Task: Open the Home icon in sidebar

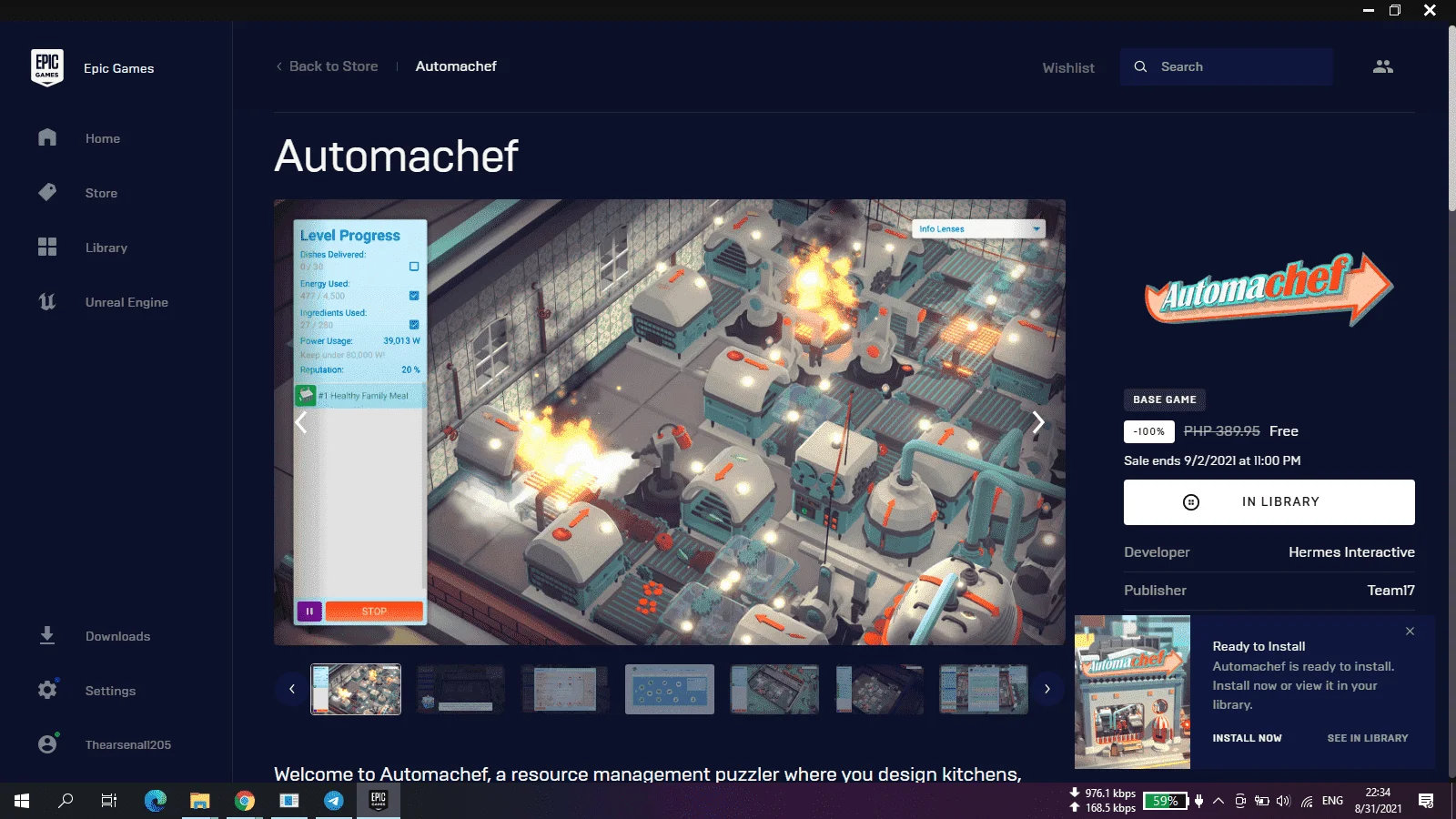Action: coord(47,137)
